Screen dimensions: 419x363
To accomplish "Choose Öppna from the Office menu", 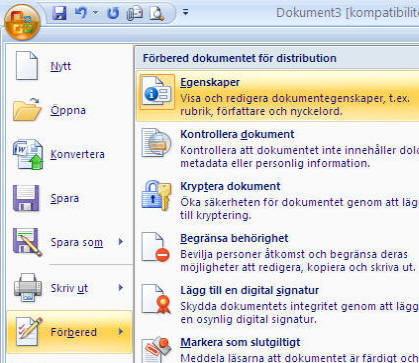I will coord(68,110).
